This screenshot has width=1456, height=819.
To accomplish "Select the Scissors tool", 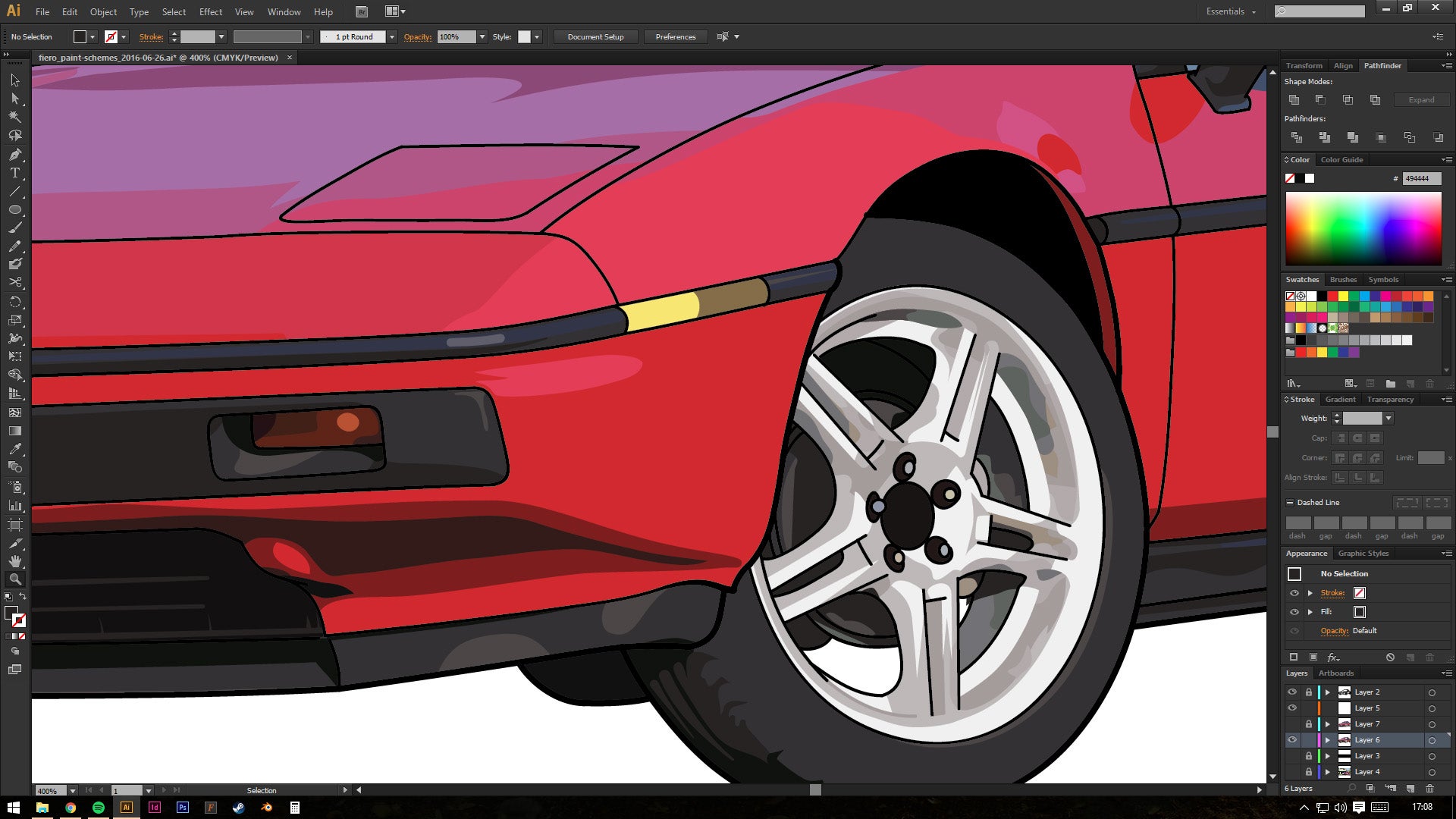I will [x=15, y=282].
